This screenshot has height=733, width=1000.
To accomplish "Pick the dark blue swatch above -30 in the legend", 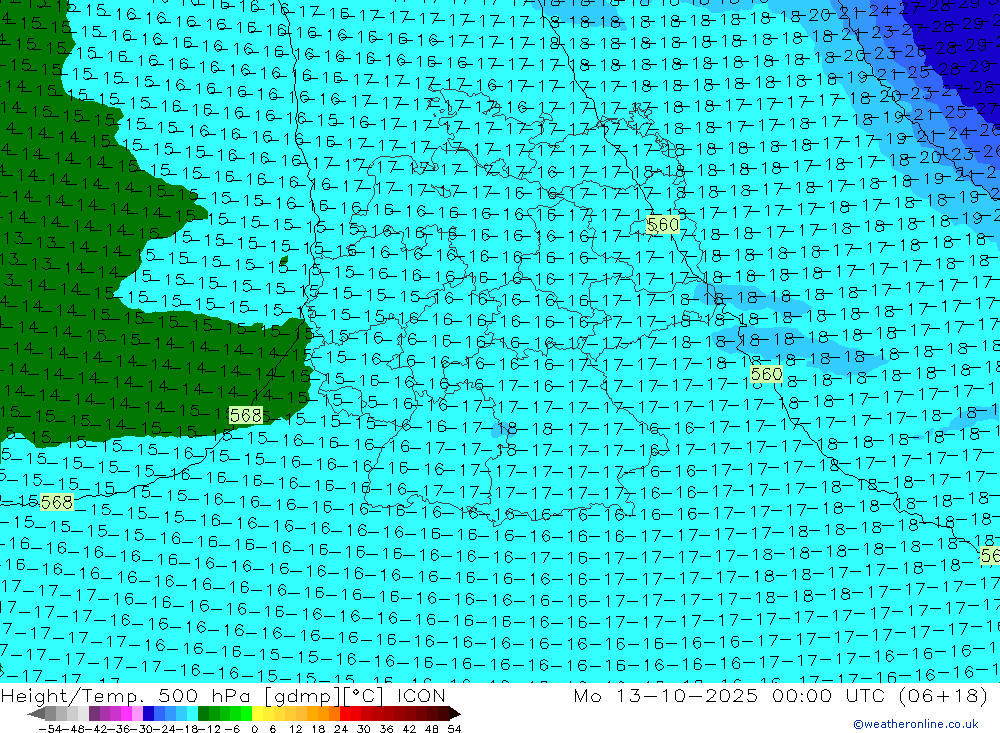I will pos(148,713).
